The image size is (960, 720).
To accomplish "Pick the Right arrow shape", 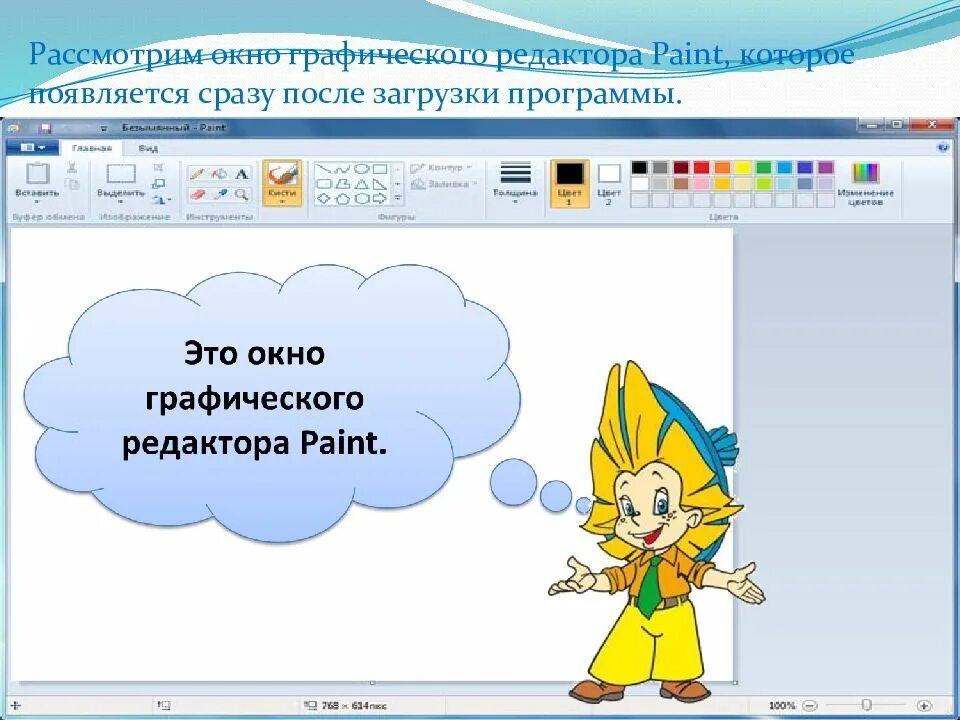I will 380,198.
